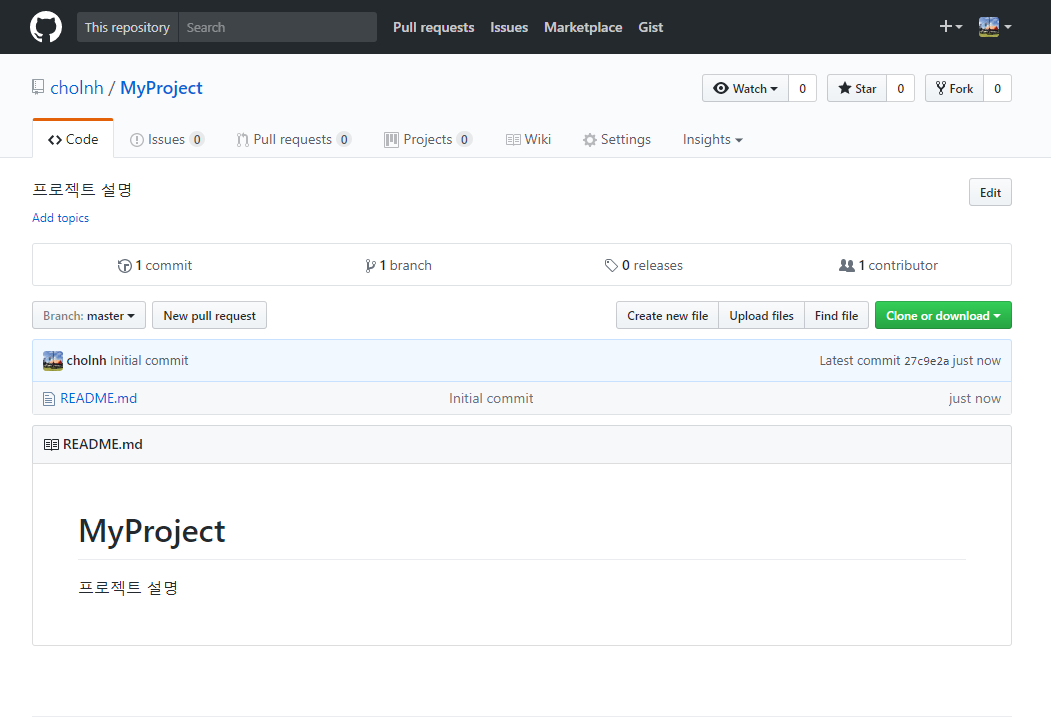Click the stargazers count next to Star

tap(900, 88)
